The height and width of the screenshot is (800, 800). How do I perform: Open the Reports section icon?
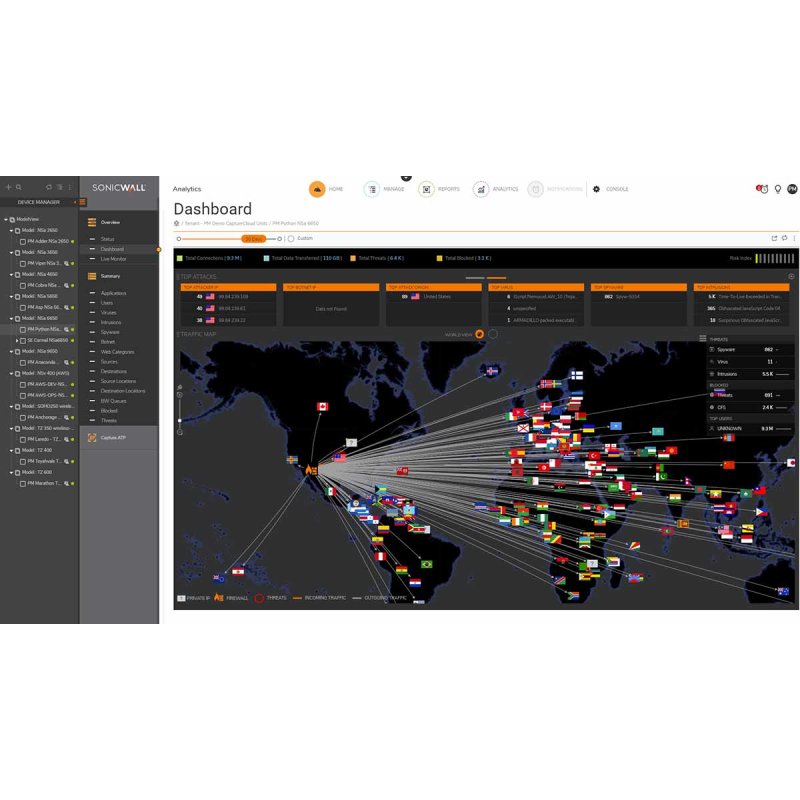pyautogui.click(x=427, y=188)
